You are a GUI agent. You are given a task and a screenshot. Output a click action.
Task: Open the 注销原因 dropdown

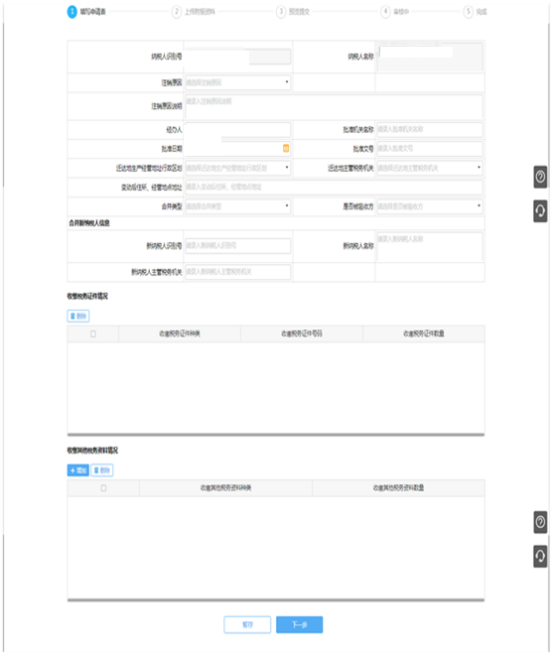point(238,82)
